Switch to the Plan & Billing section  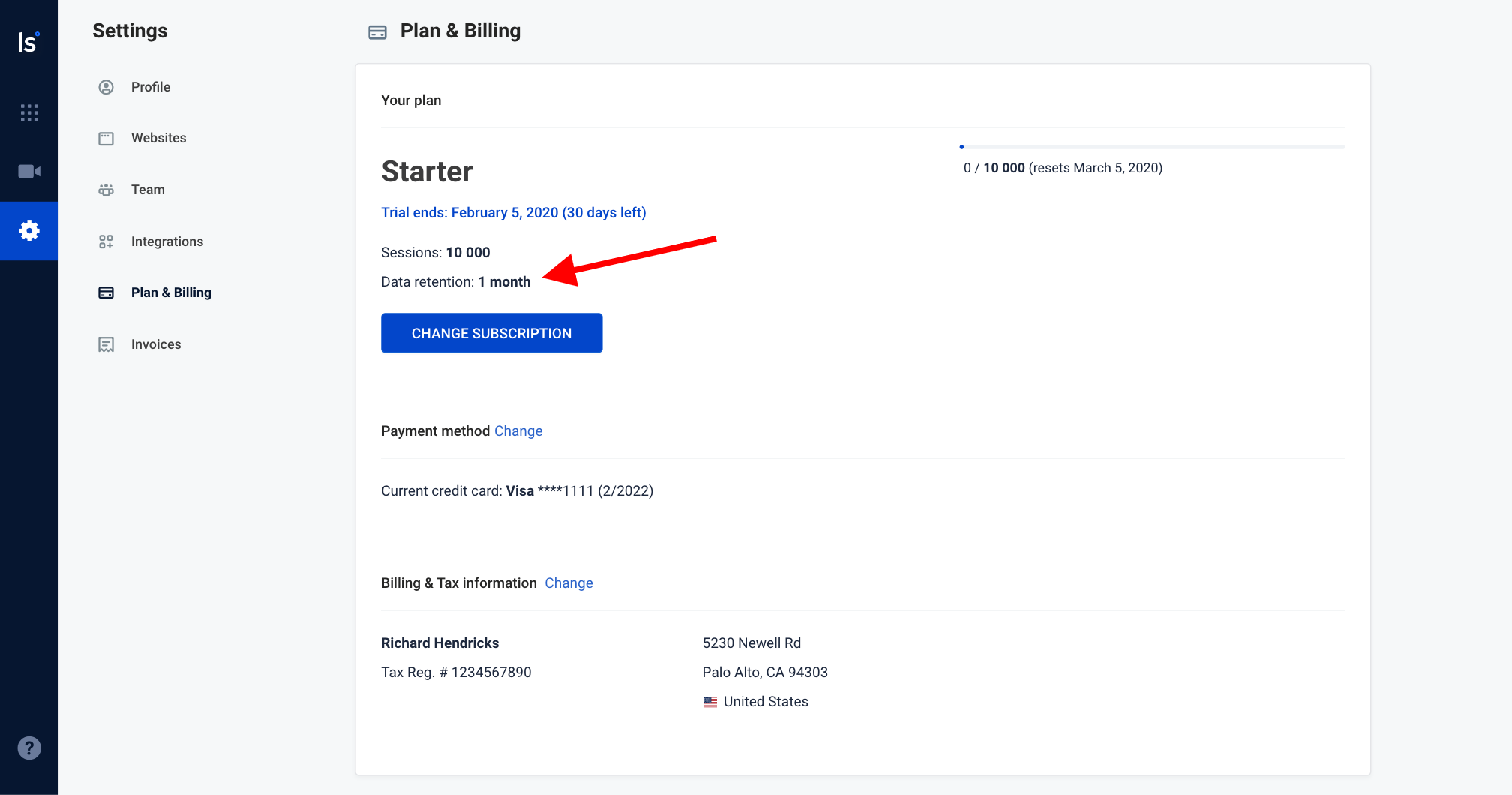pos(171,292)
